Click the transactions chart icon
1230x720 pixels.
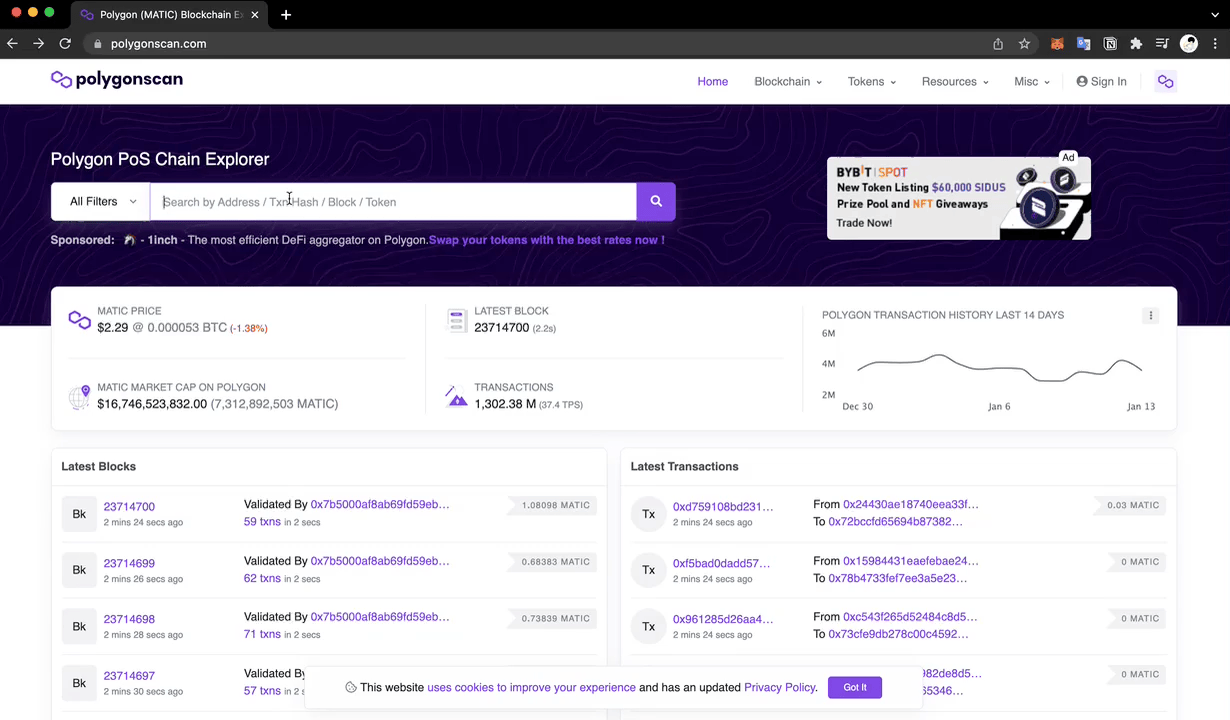coord(457,397)
